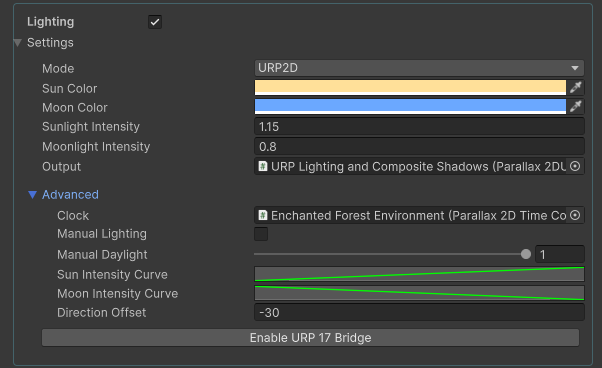Screen dimensions: 602x368
Task: Open the Sun Intensity Curve editor
Action: [x=419, y=274]
